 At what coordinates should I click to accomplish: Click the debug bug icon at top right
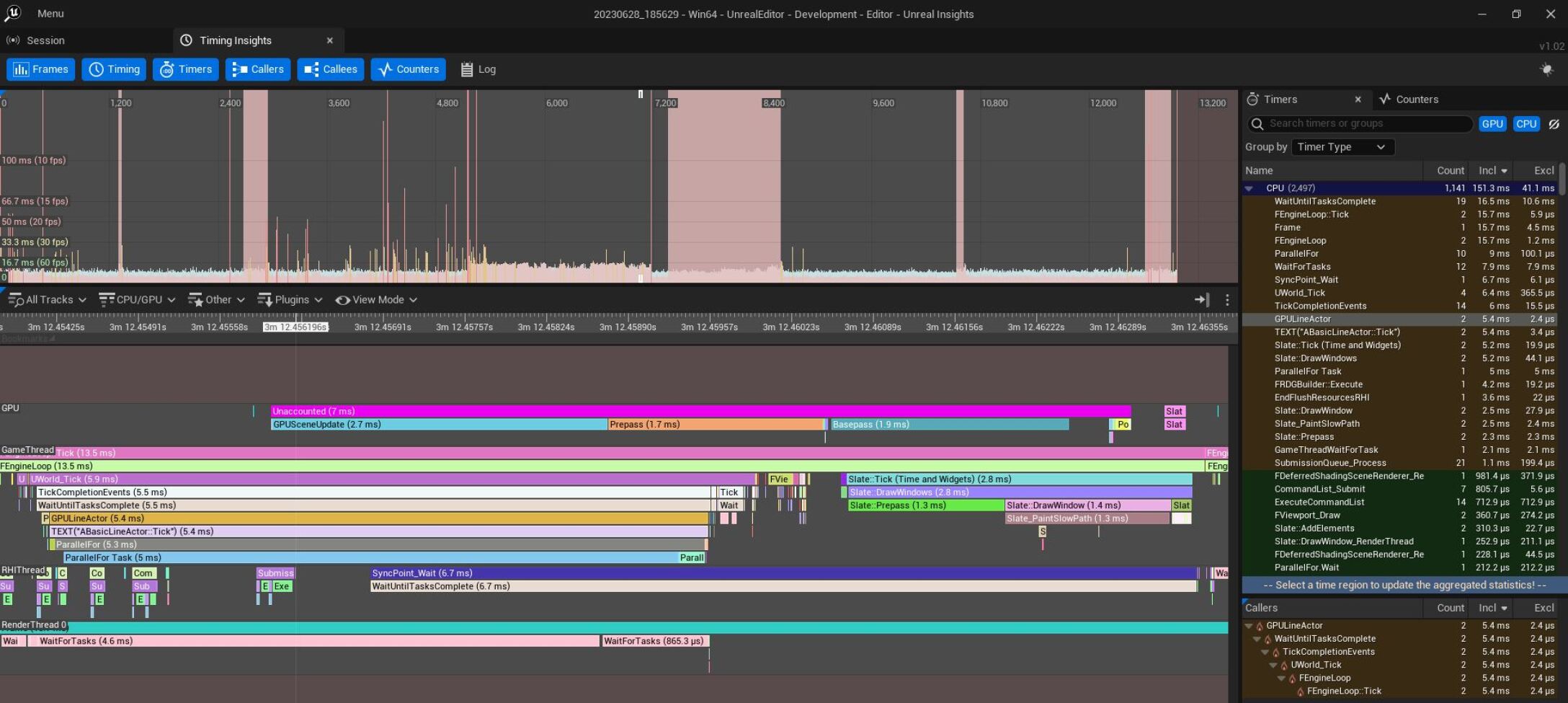(x=1546, y=69)
